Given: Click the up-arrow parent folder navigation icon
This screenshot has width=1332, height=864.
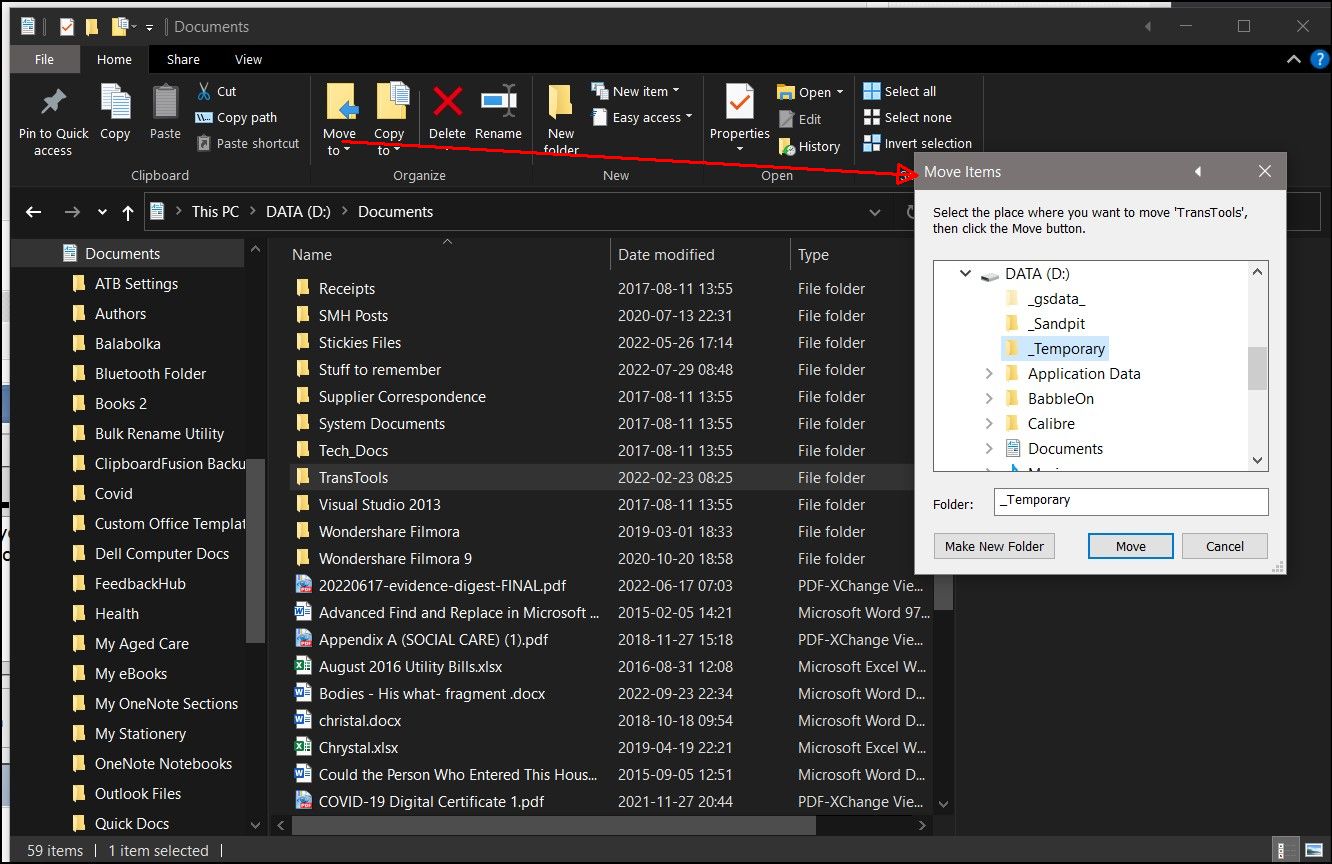Looking at the screenshot, I should (x=127, y=212).
